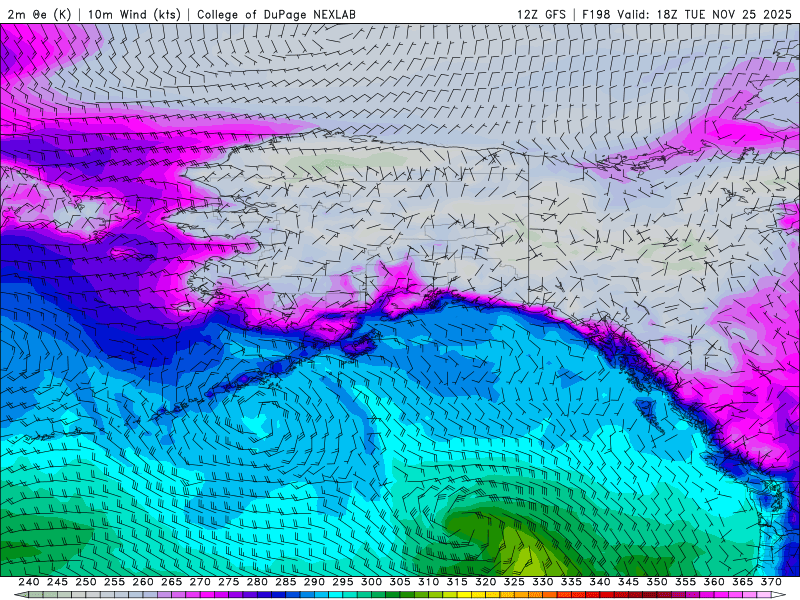The width and height of the screenshot is (800, 600).
Task: Click the "12Z GFS" model run label
Action: (541, 14)
